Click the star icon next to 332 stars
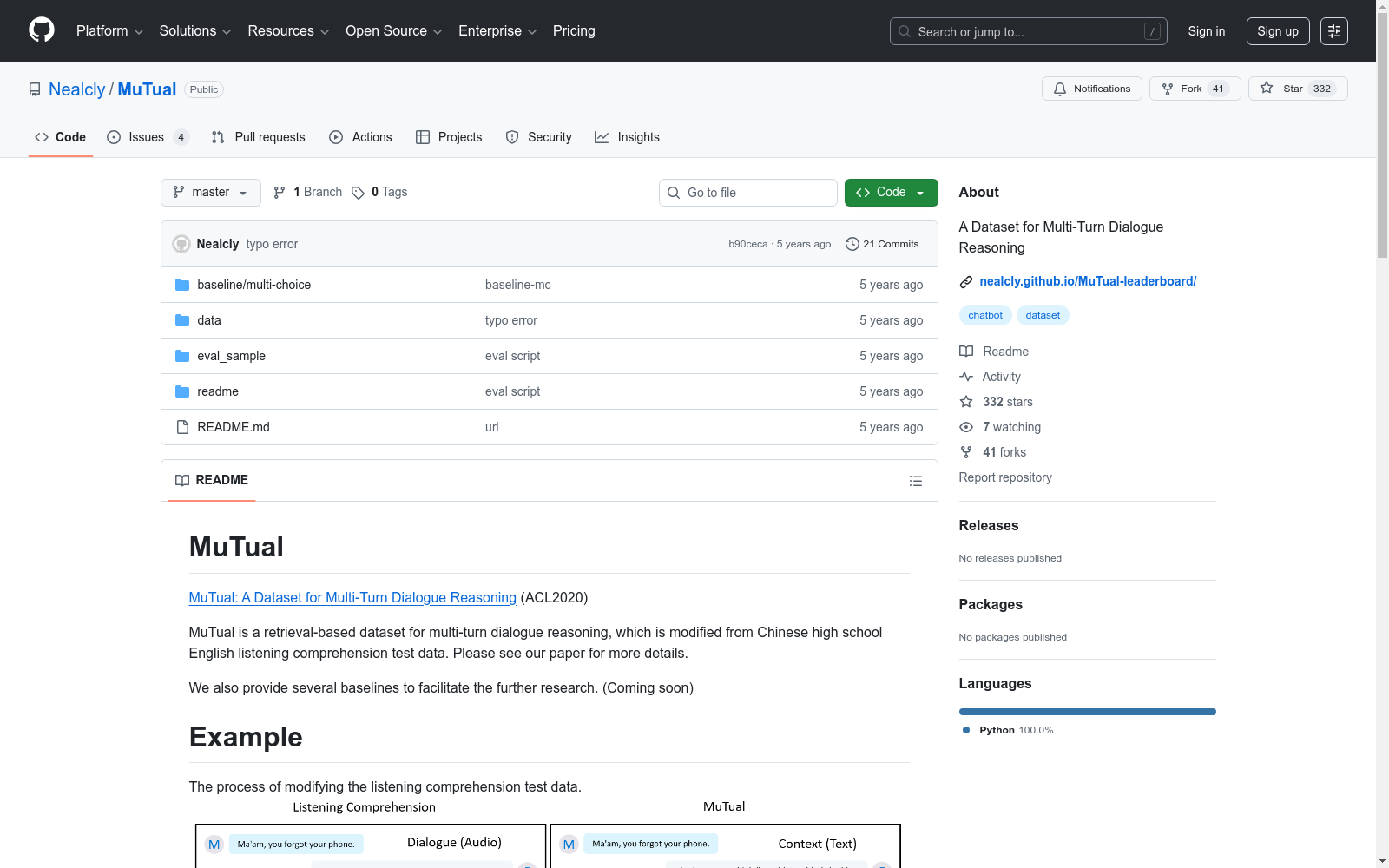Screen dimensions: 1389x868 [966, 402]
